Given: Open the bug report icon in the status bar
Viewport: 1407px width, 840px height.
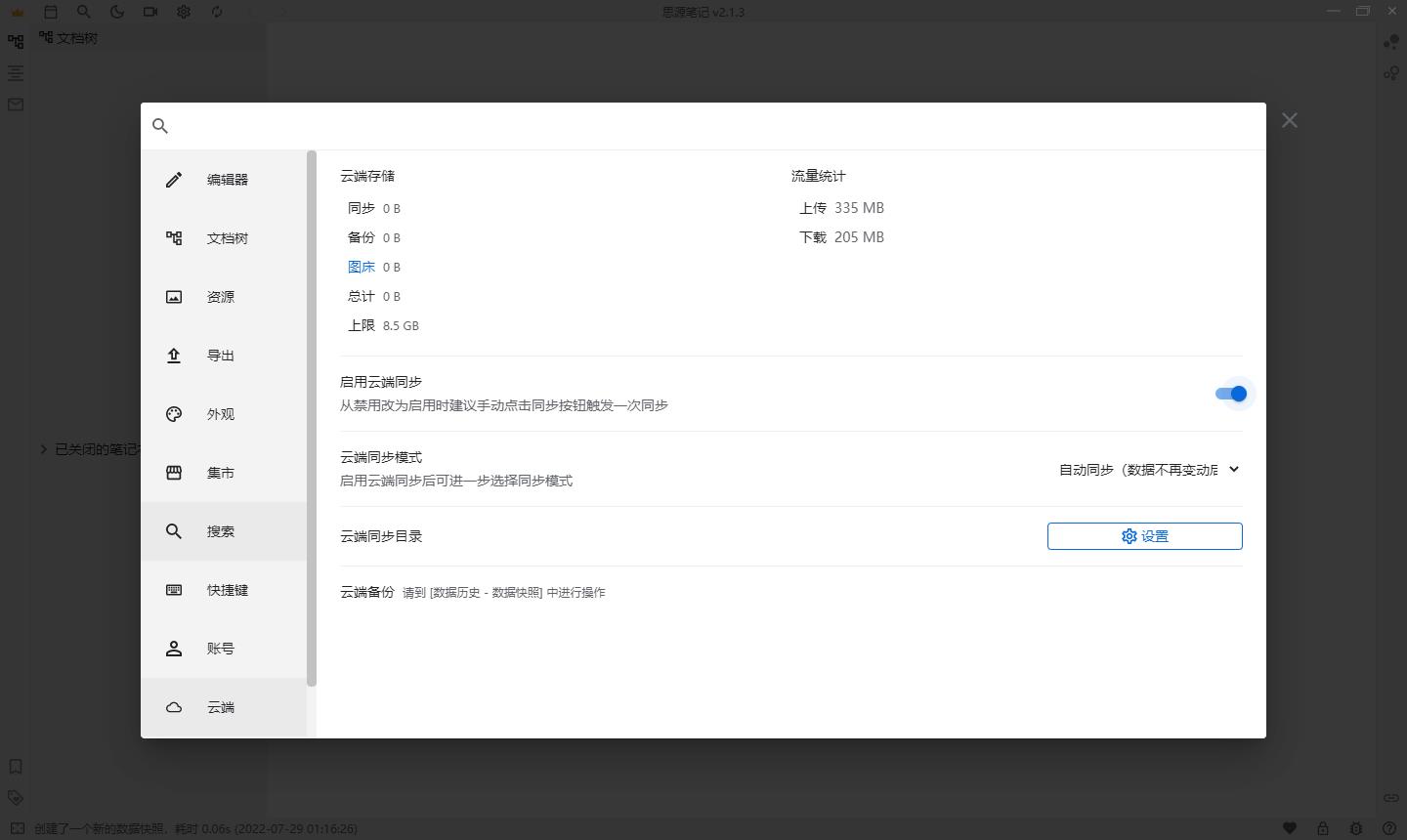Looking at the screenshot, I should tap(1356, 827).
